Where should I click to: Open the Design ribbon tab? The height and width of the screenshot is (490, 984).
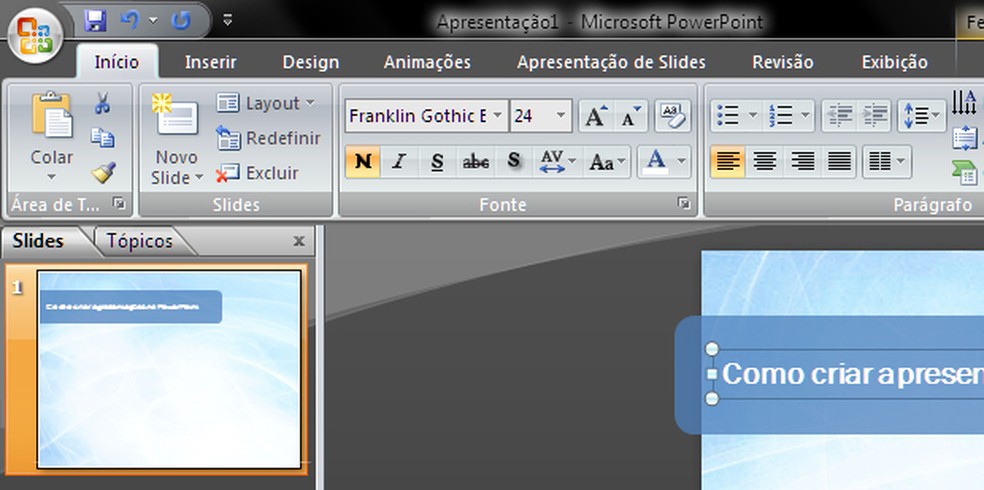tap(311, 62)
